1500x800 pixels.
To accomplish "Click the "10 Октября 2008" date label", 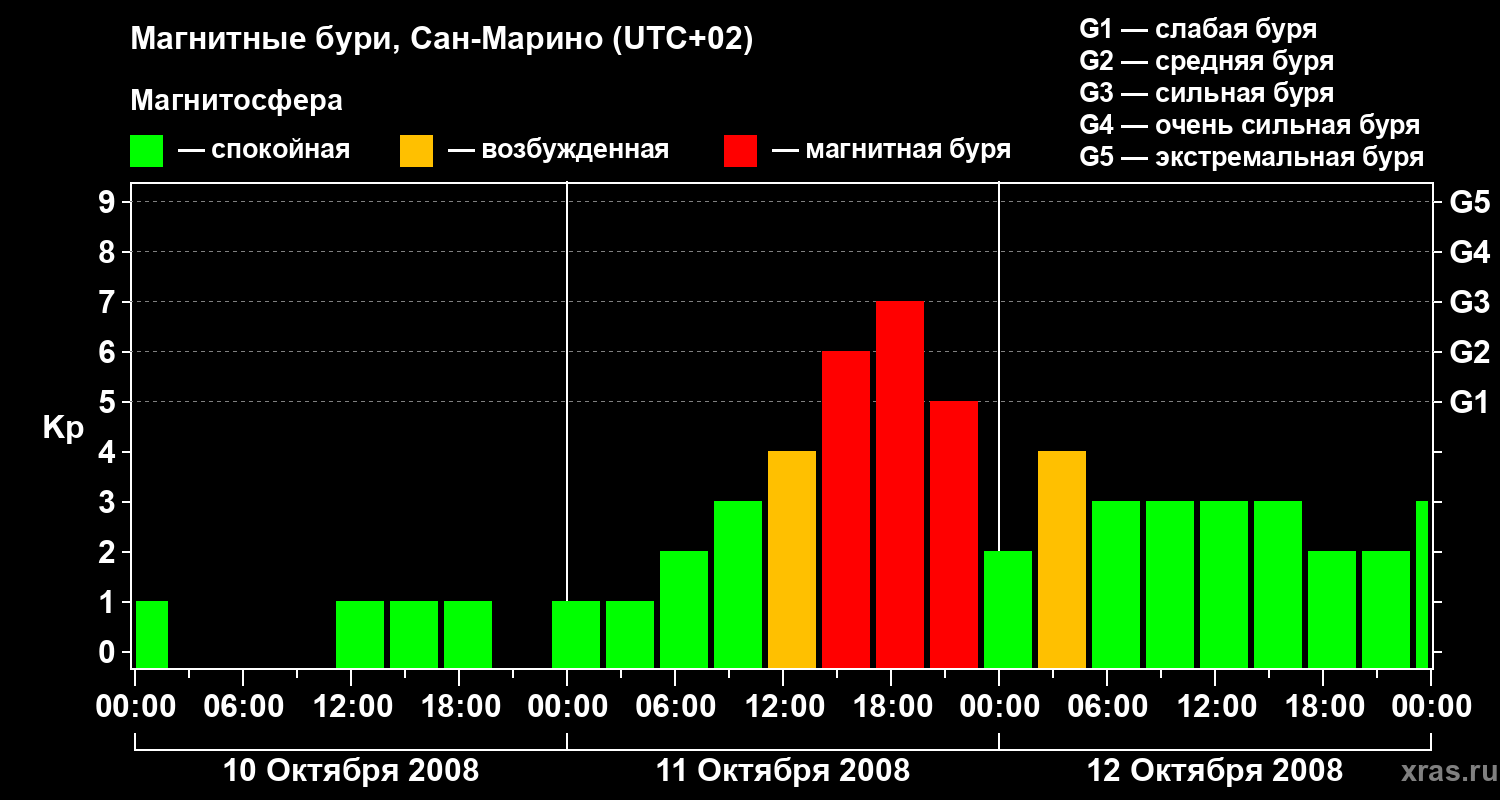I will [351, 771].
